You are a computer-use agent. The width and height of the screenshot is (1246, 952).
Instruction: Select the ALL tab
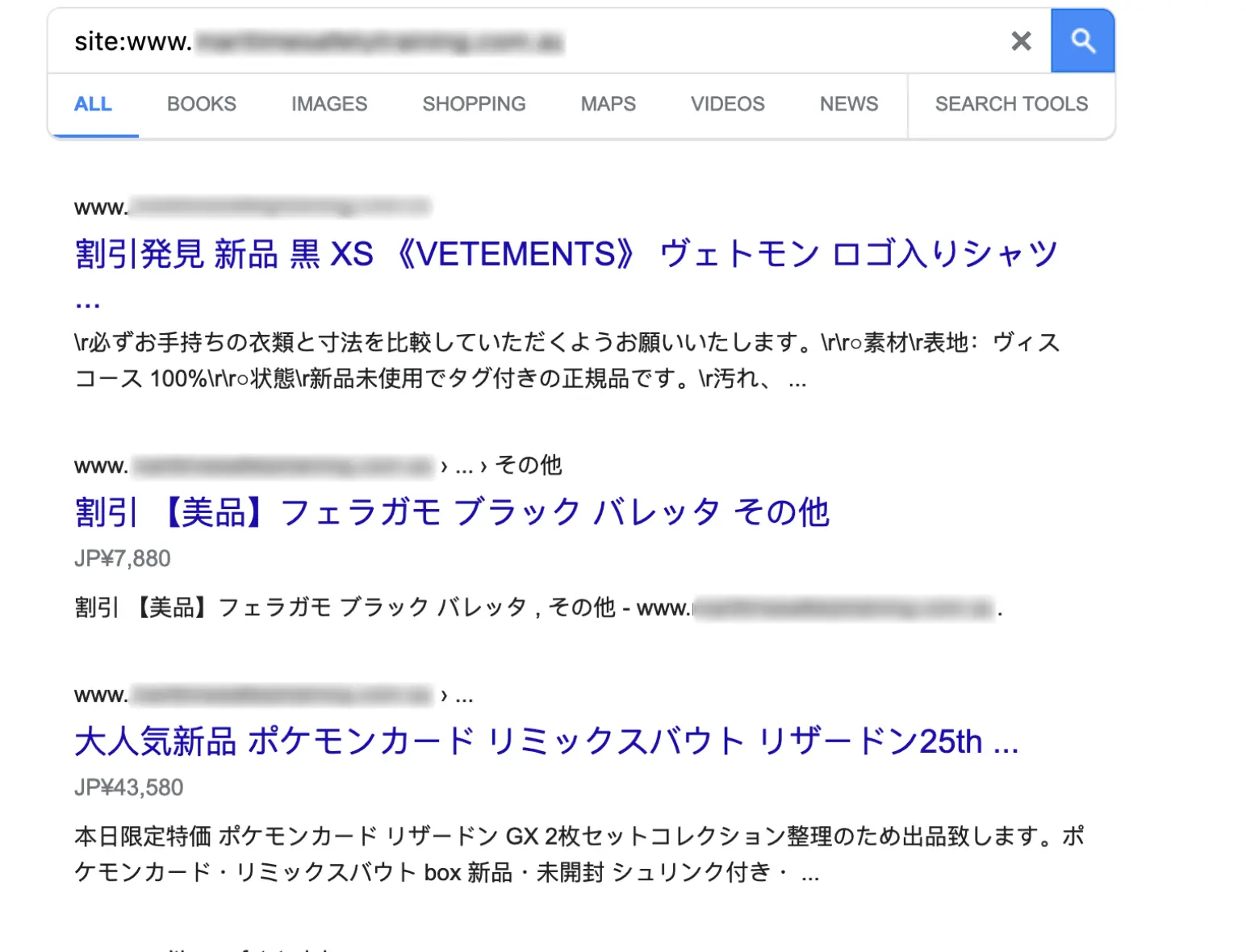[x=93, y=104]
